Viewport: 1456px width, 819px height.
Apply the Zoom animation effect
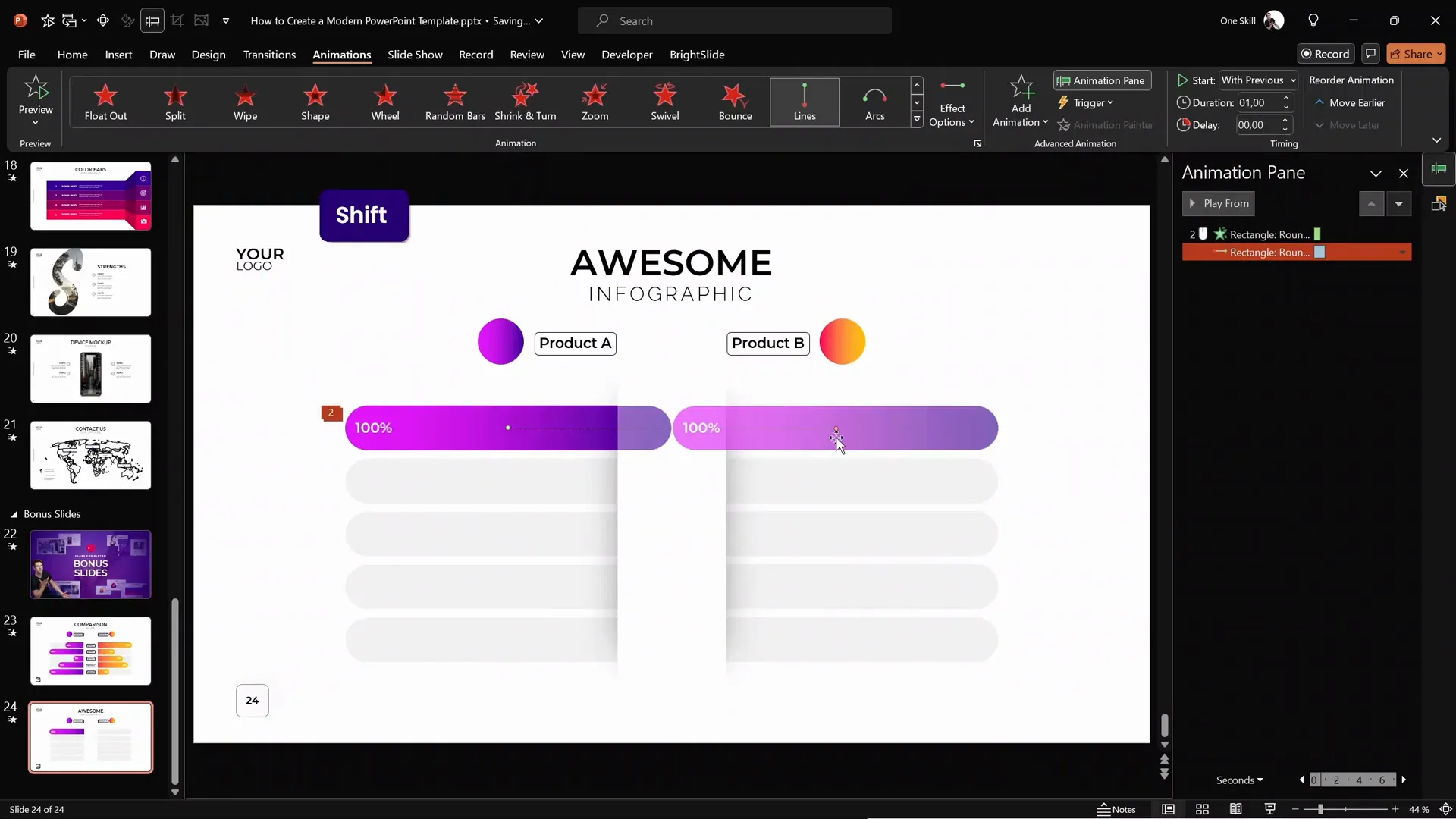tap(595, 102)
